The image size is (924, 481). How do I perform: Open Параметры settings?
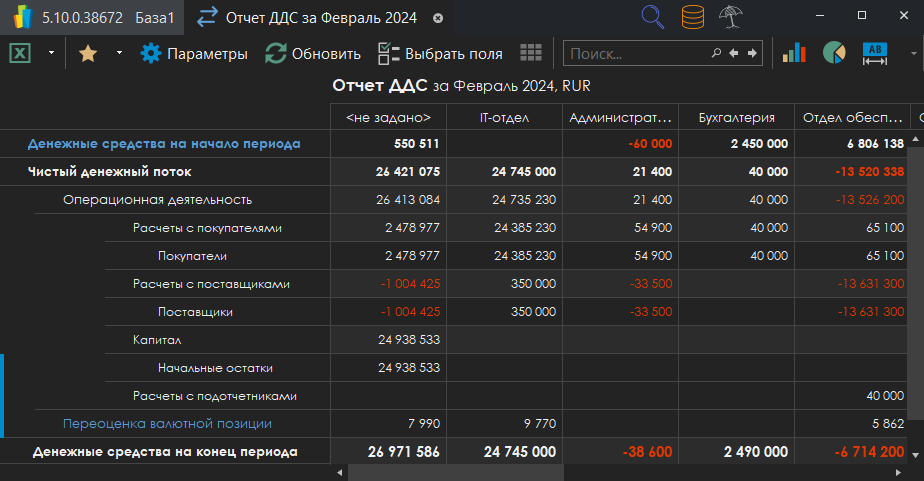(194, 54)
